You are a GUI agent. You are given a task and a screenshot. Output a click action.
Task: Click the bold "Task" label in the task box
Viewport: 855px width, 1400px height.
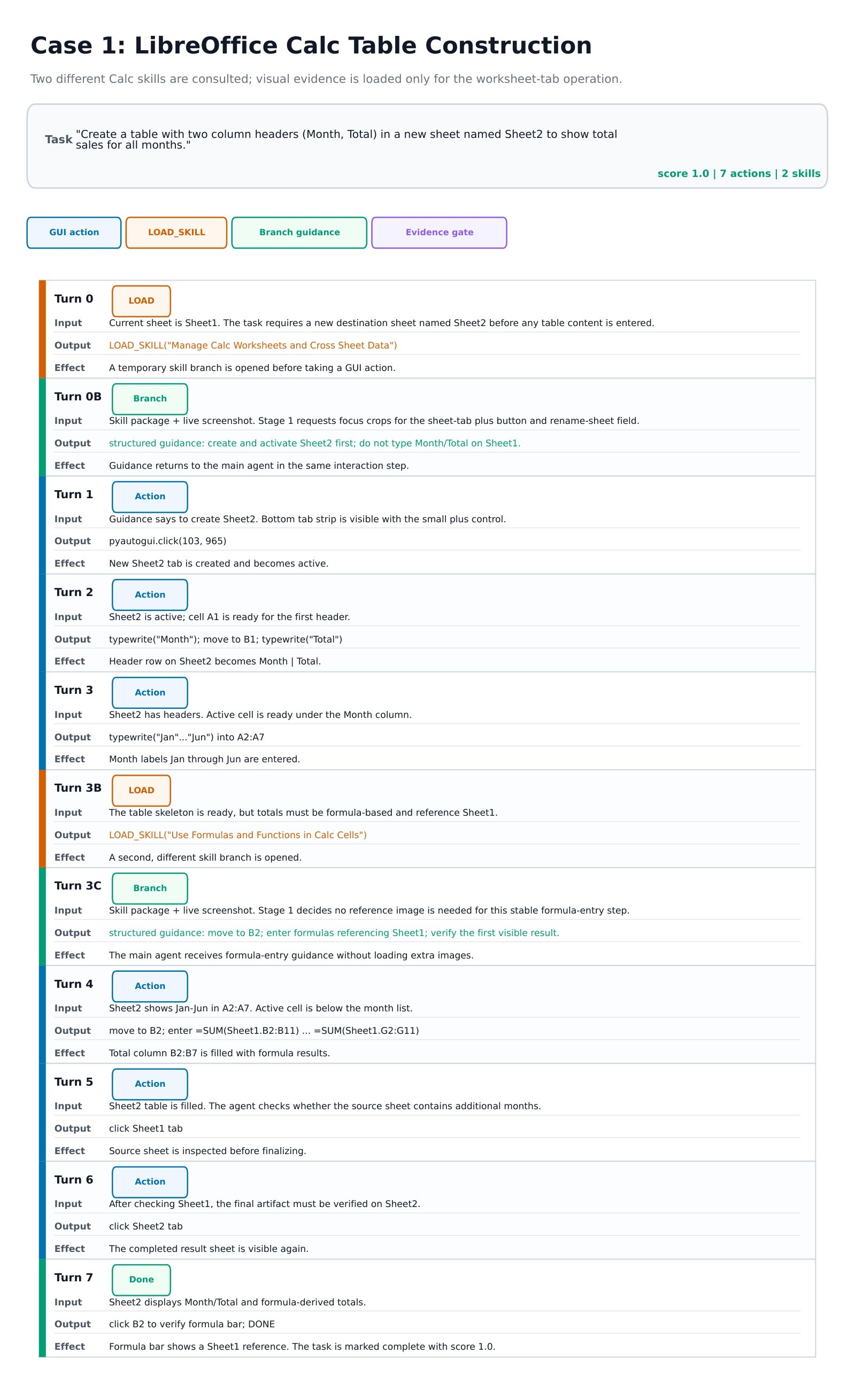coord(59,139)
